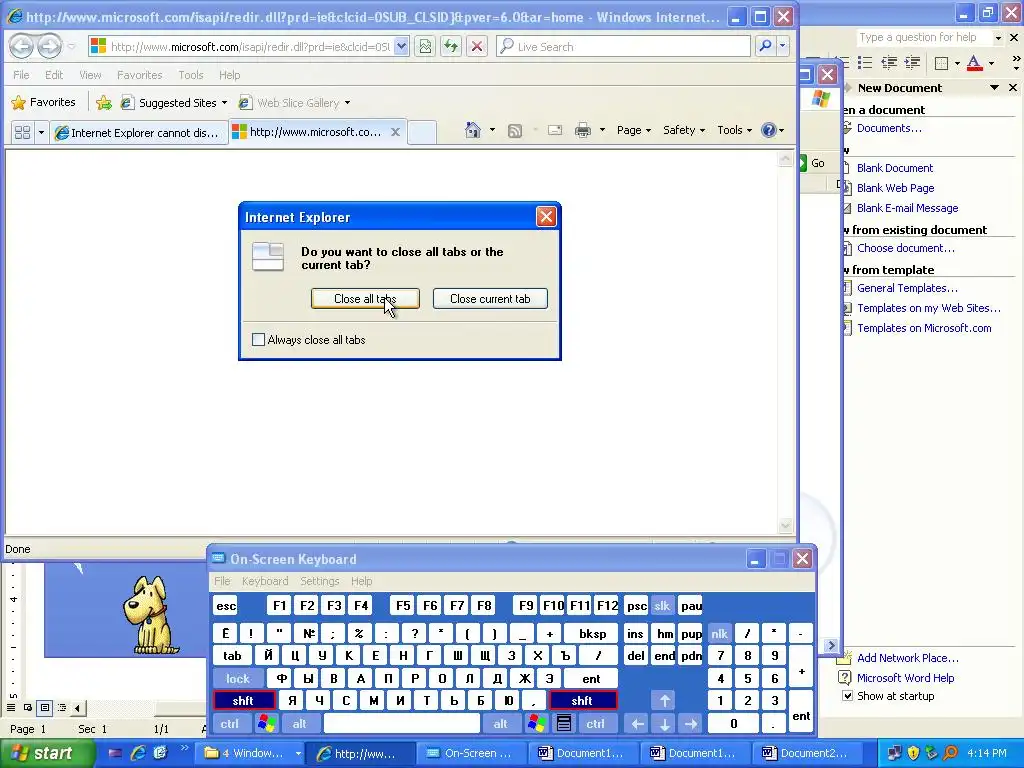Click Add to Favorites Bar star icon
1024x768 pixels.
(103, 103)
